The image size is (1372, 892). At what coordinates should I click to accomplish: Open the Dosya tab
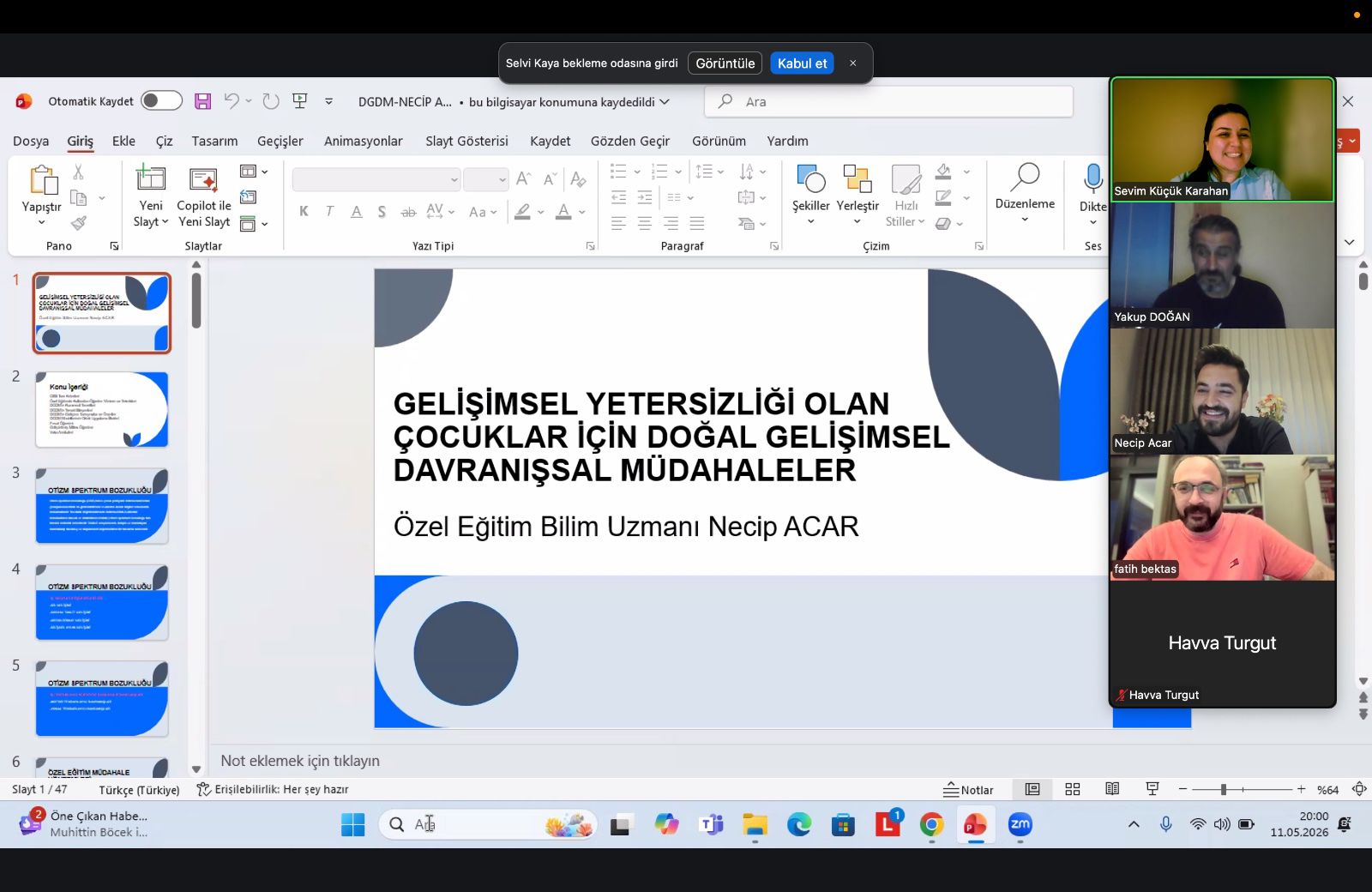tap(31, 141)
